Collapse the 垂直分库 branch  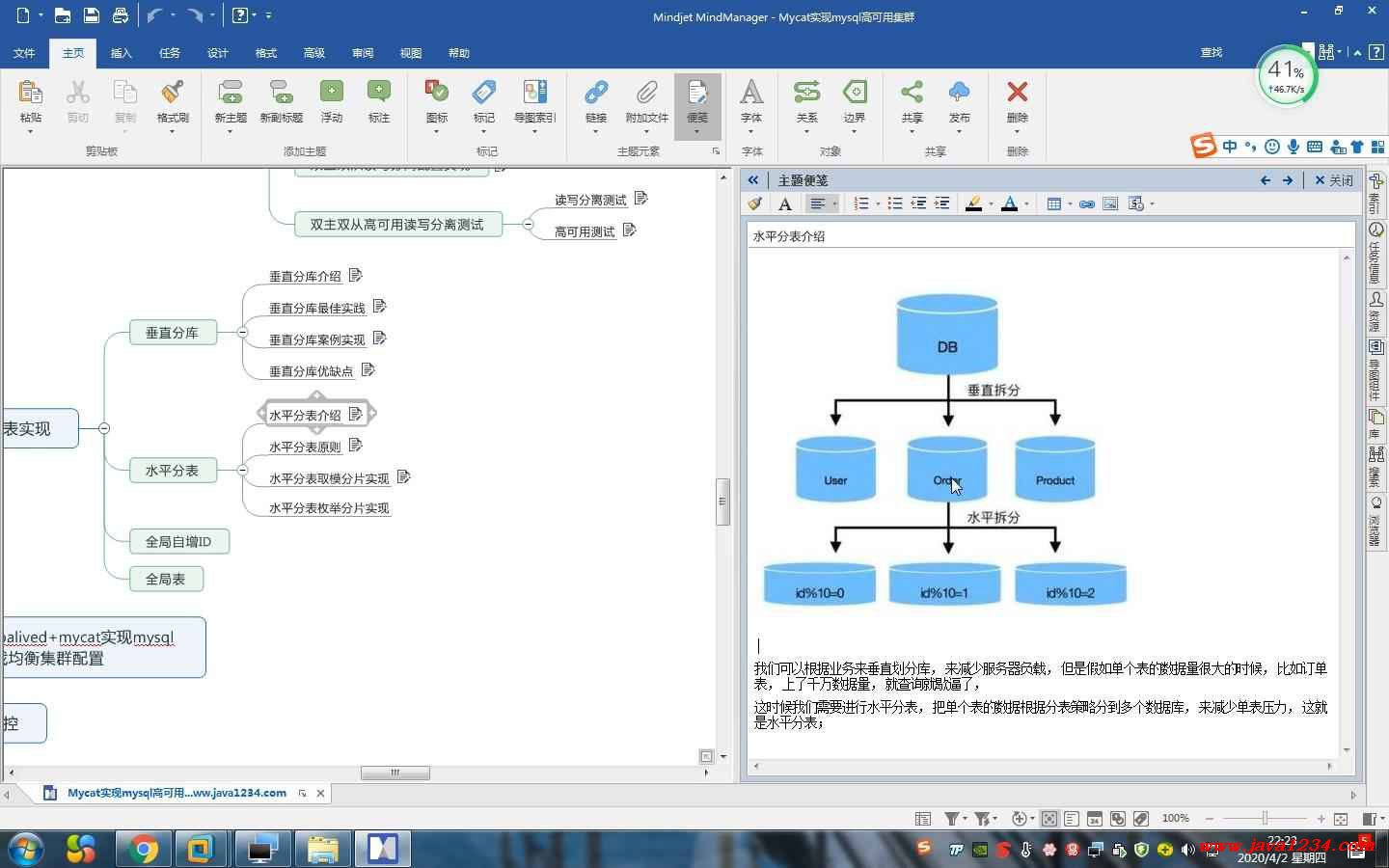242,333
